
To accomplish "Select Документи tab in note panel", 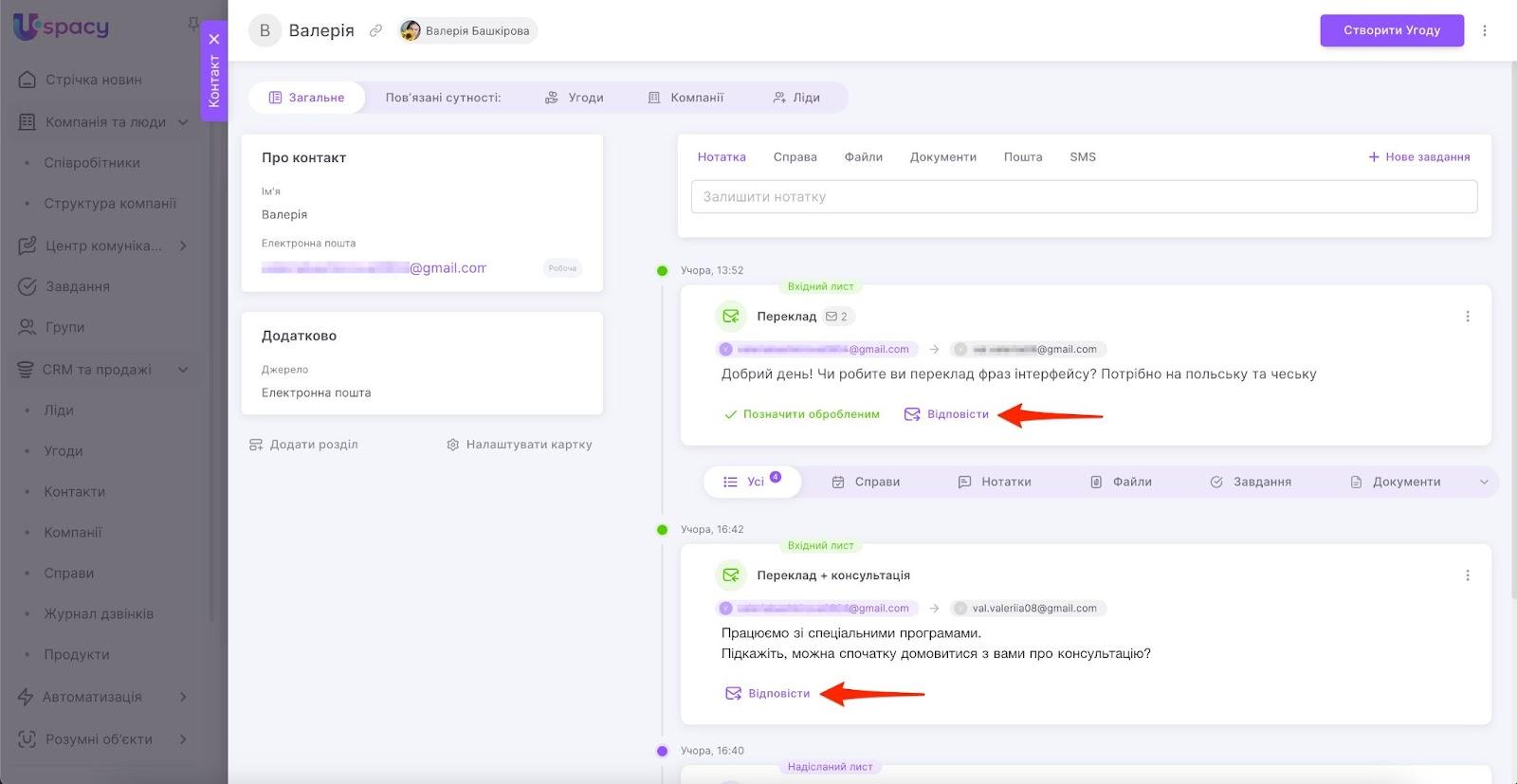I will [x=943, y=157].
